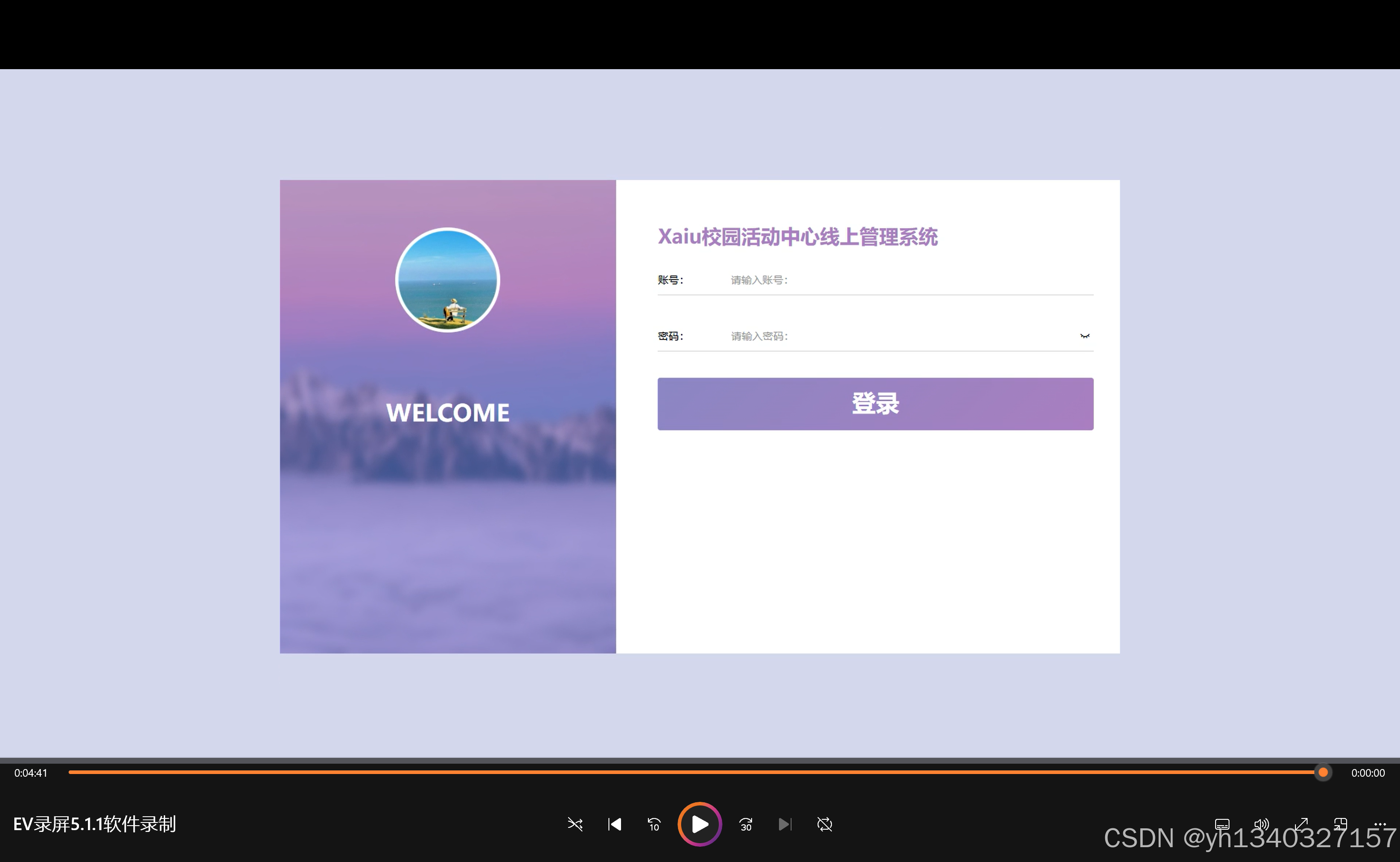
Task: Skip back 10 seconds
Action: (x=654, y=824)
